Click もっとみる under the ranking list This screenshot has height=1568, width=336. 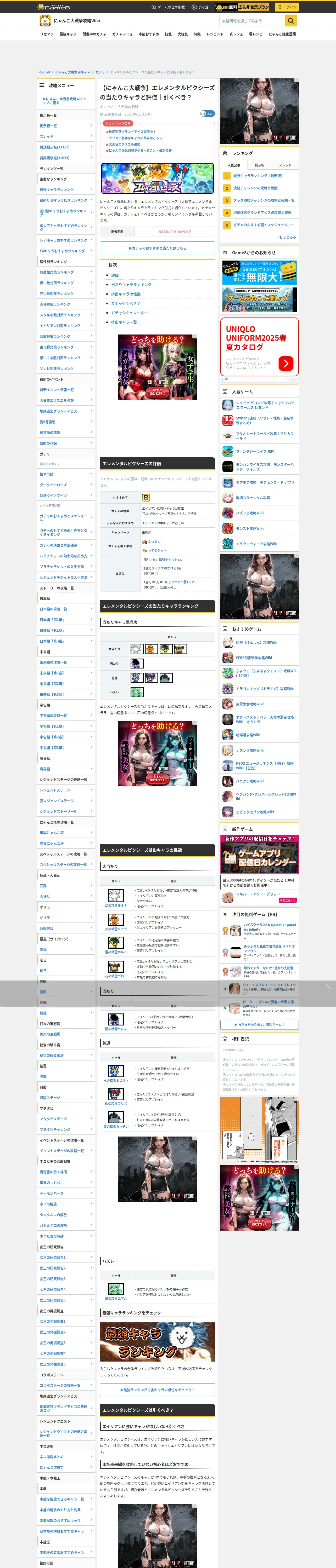coord(287,237)
